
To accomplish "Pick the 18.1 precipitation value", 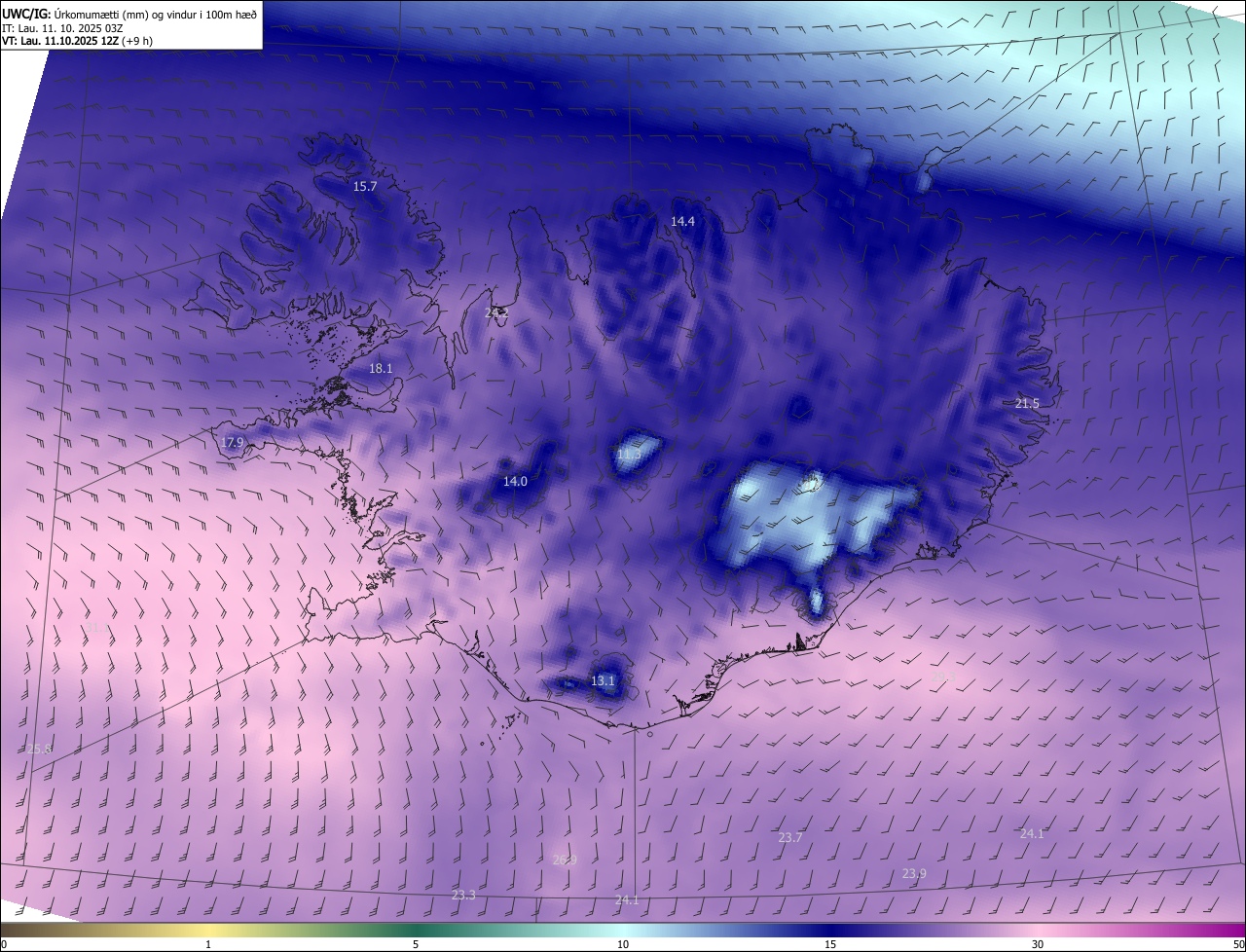I will pos(381,369).
